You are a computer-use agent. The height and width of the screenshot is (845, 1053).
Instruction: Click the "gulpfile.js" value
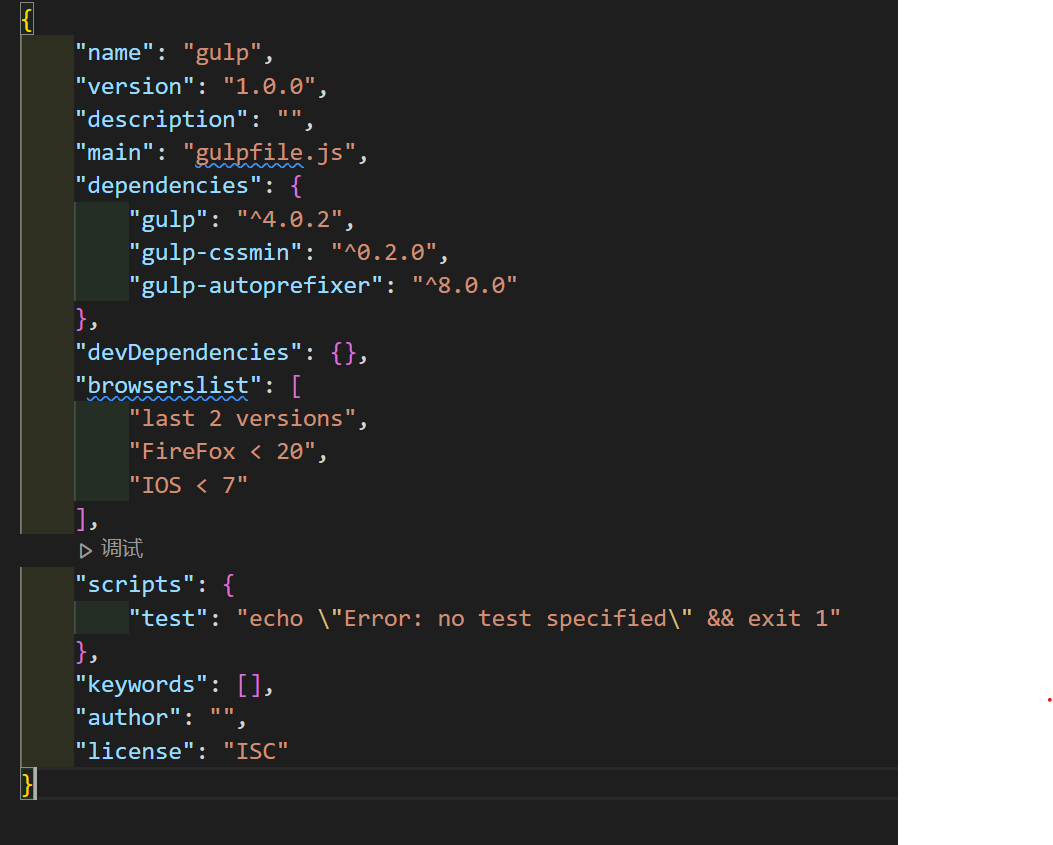pos(269,154)
